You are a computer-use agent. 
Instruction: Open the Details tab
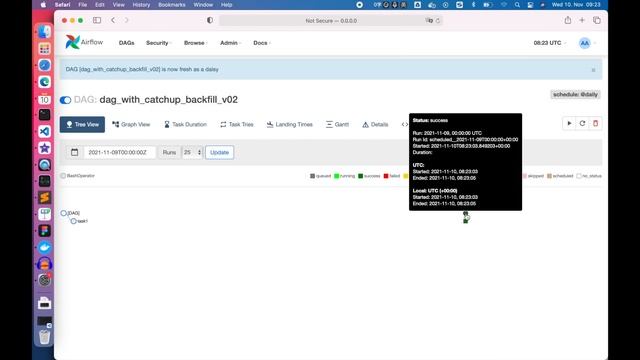[375, 124]
